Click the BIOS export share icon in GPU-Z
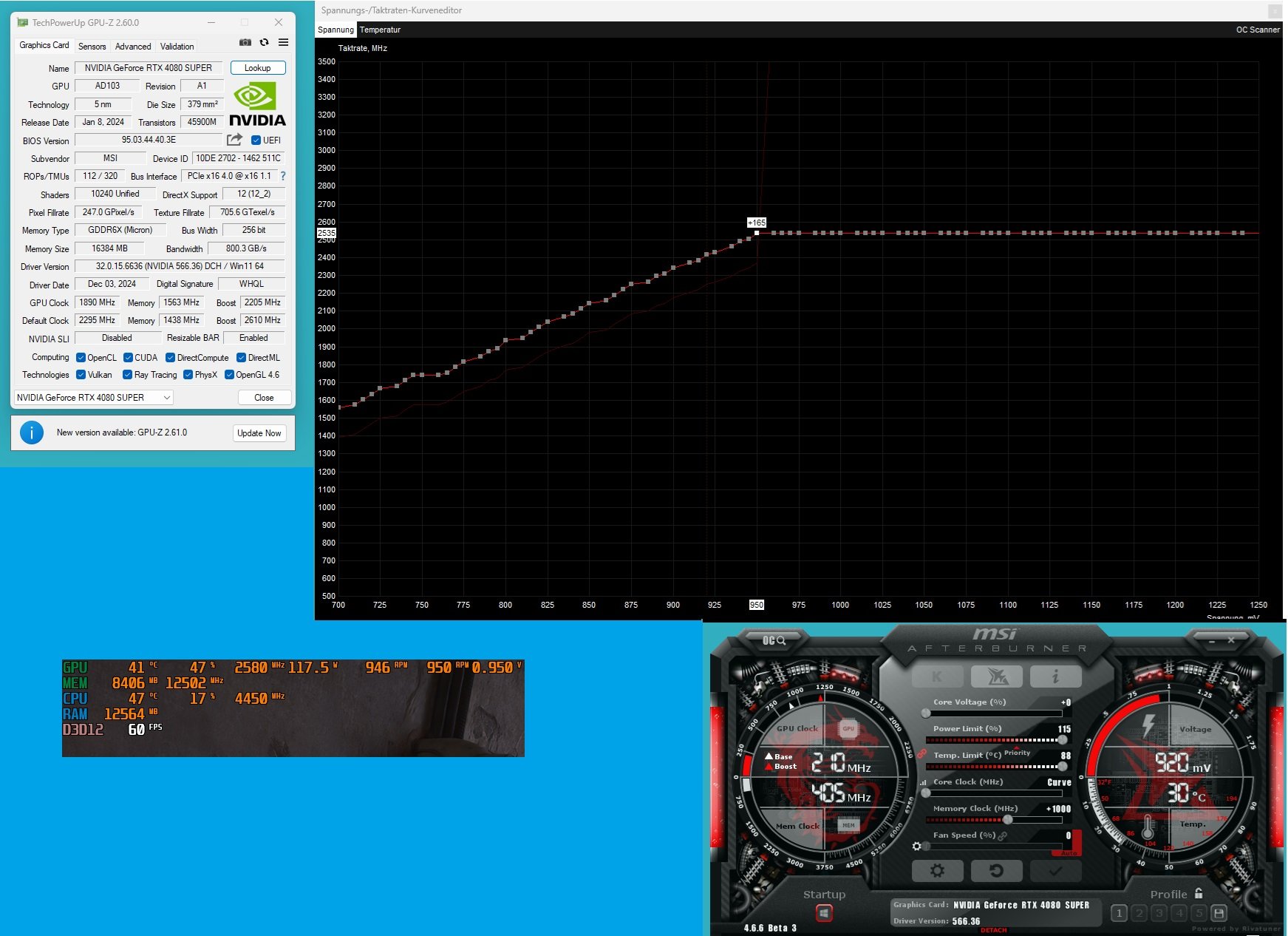This screenshot has height=936, width=1288. coord(234,140)
